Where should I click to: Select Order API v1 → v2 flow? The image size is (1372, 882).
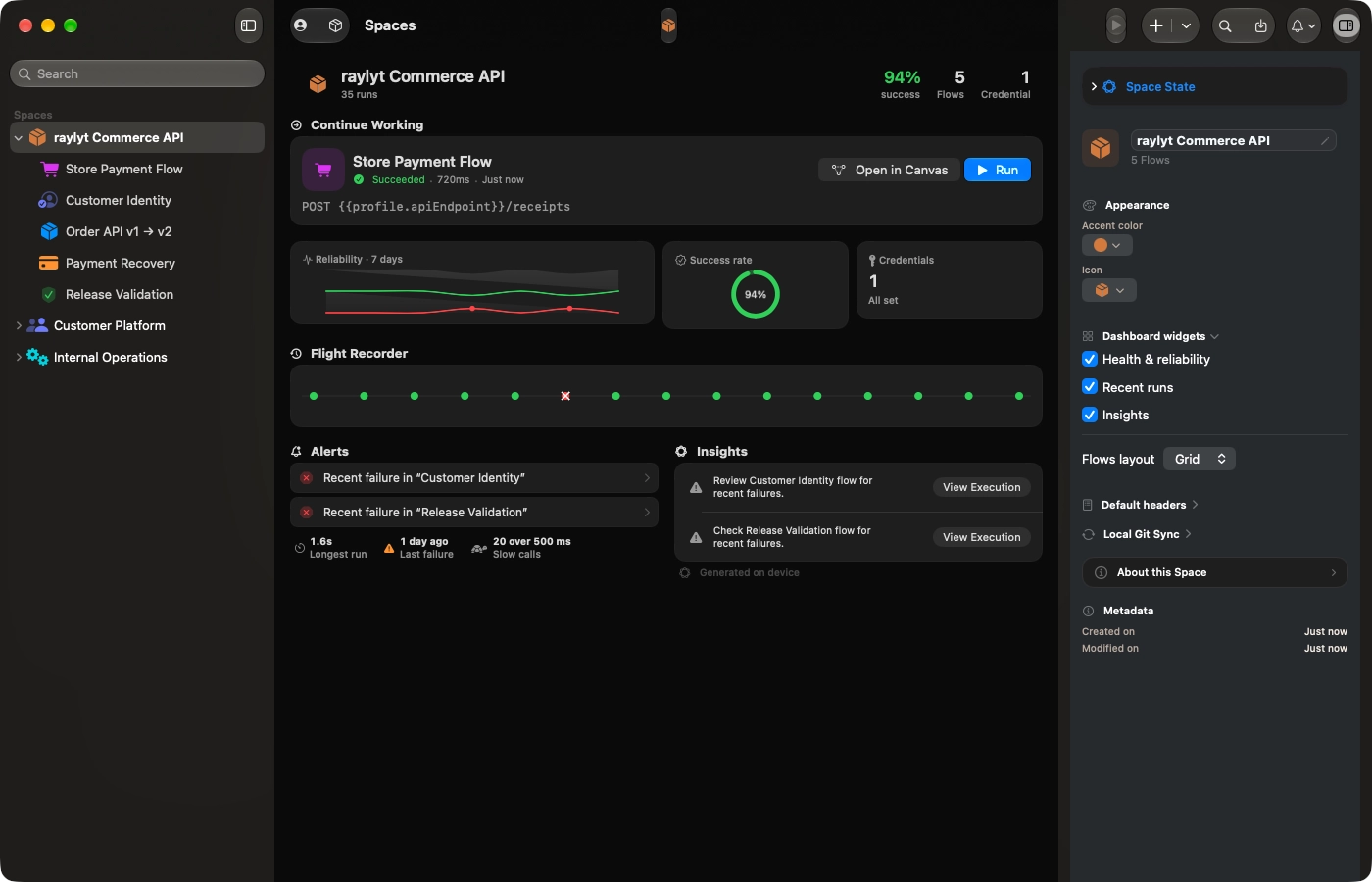click(x=138, y=231)
